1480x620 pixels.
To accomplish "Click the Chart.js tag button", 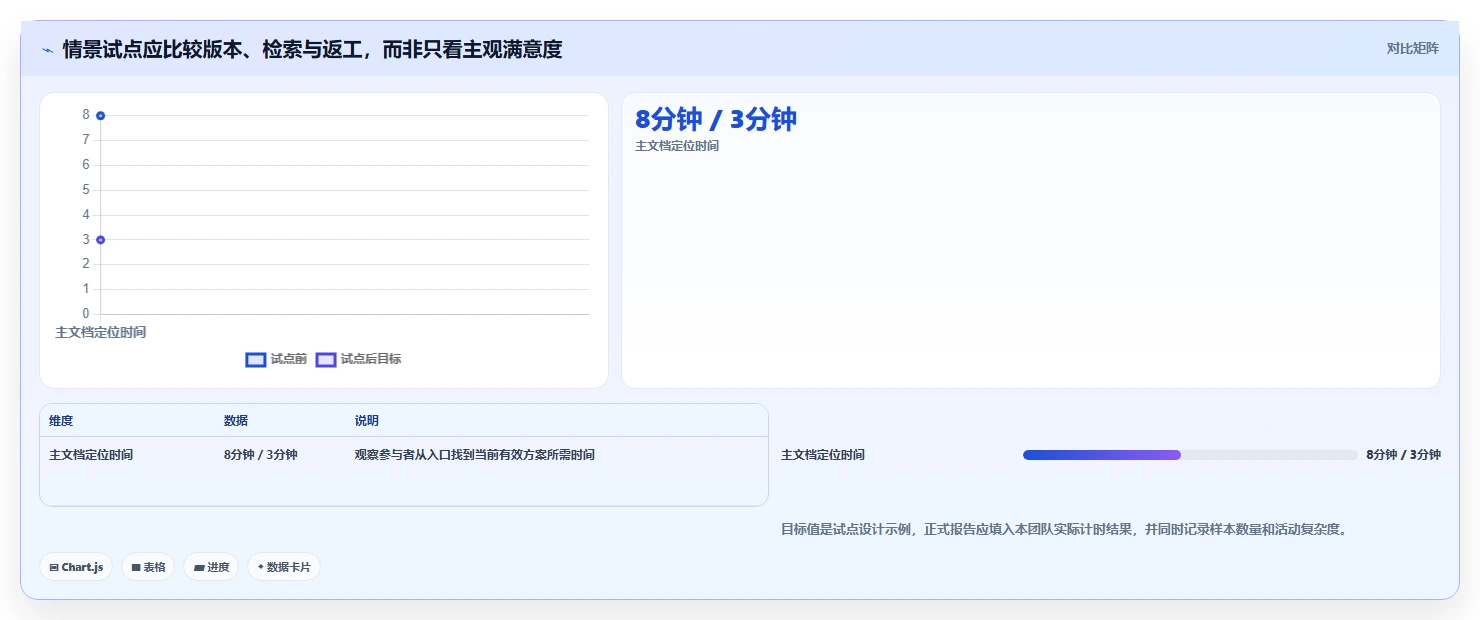I will click(77, 567).
